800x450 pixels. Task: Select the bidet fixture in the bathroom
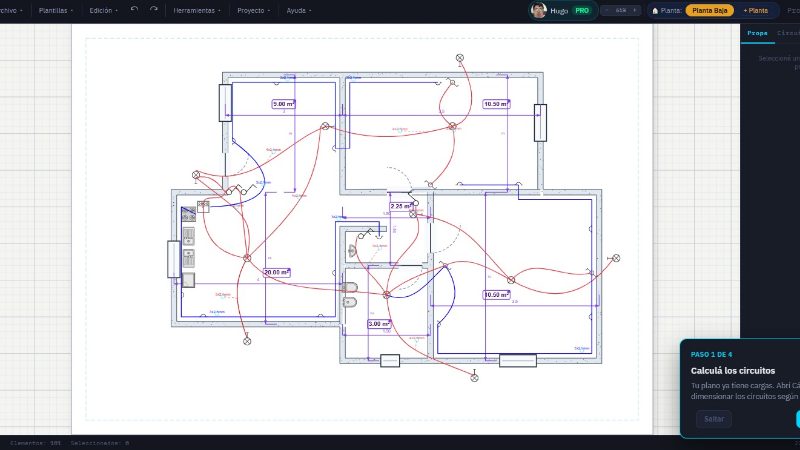click(x=349, y=303)
